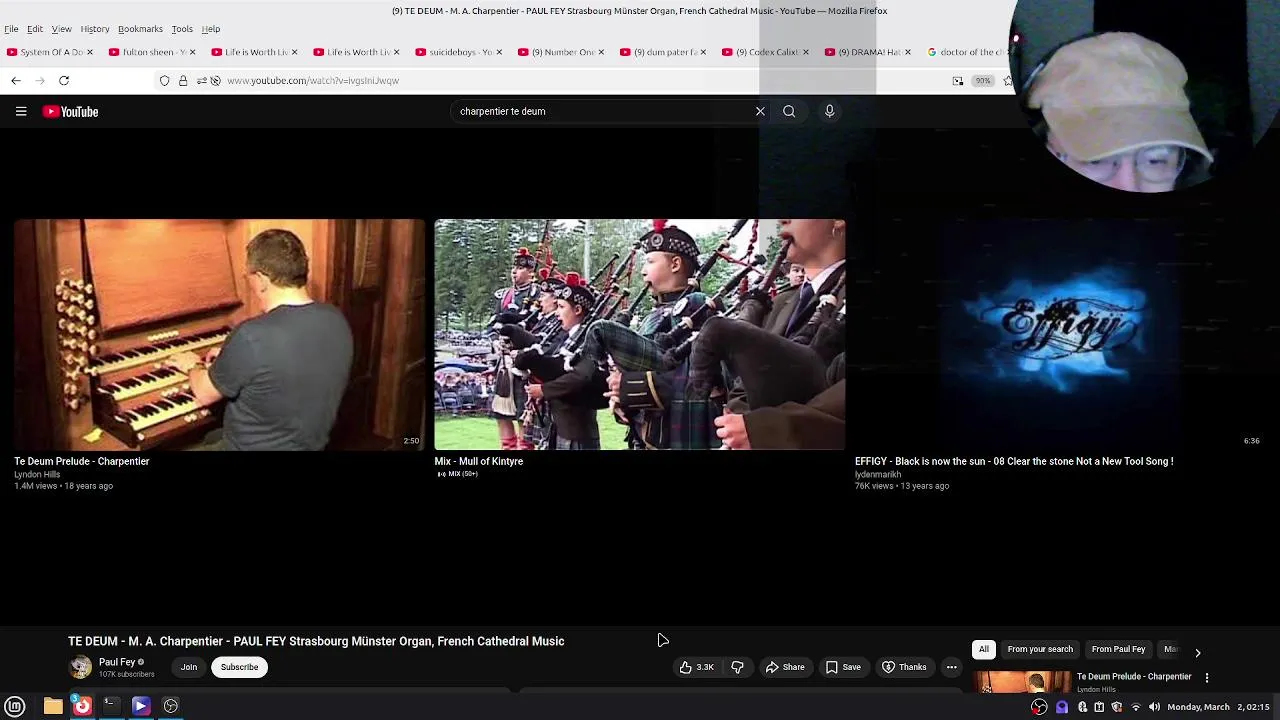Select the All filter chip
Image resolution: width=1280 pixels, height=720 pixels.
coord(984,649)
